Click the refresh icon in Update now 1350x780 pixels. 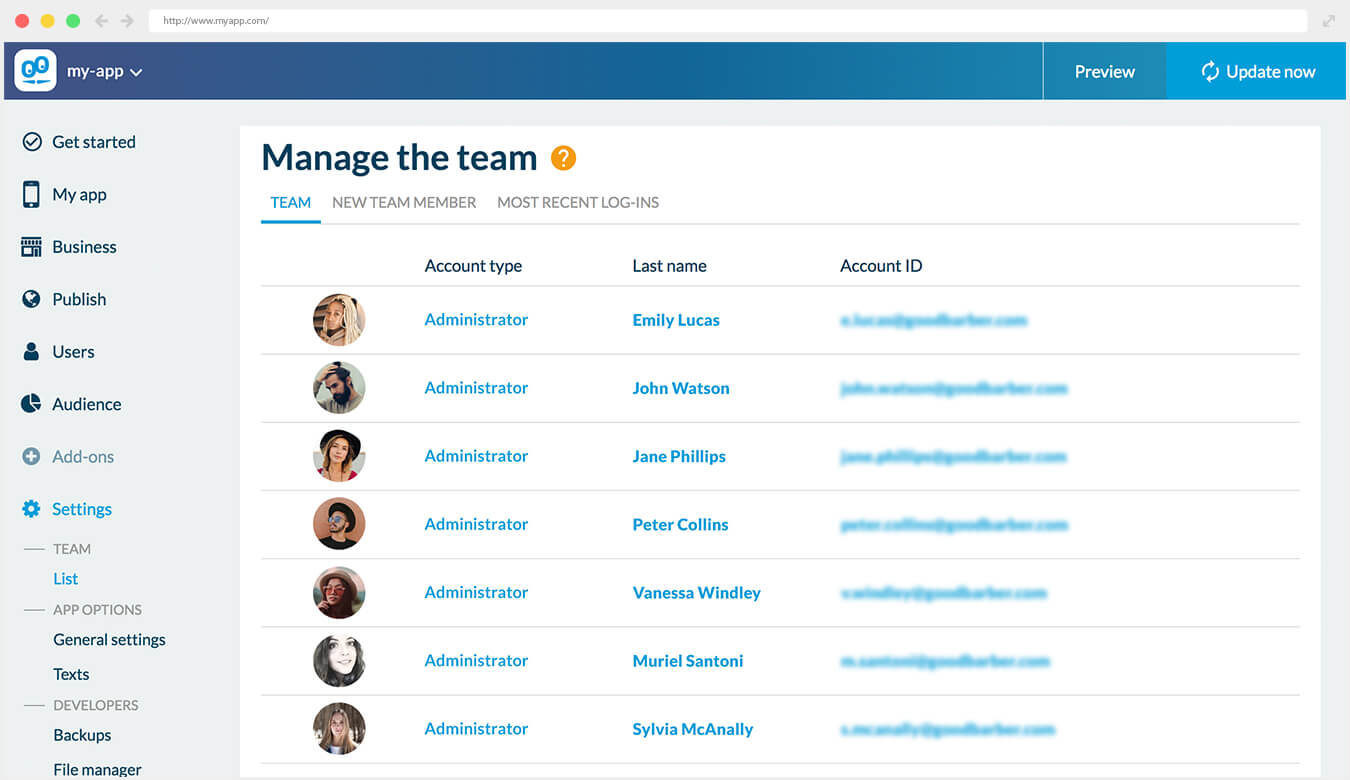coord(1210,71)
